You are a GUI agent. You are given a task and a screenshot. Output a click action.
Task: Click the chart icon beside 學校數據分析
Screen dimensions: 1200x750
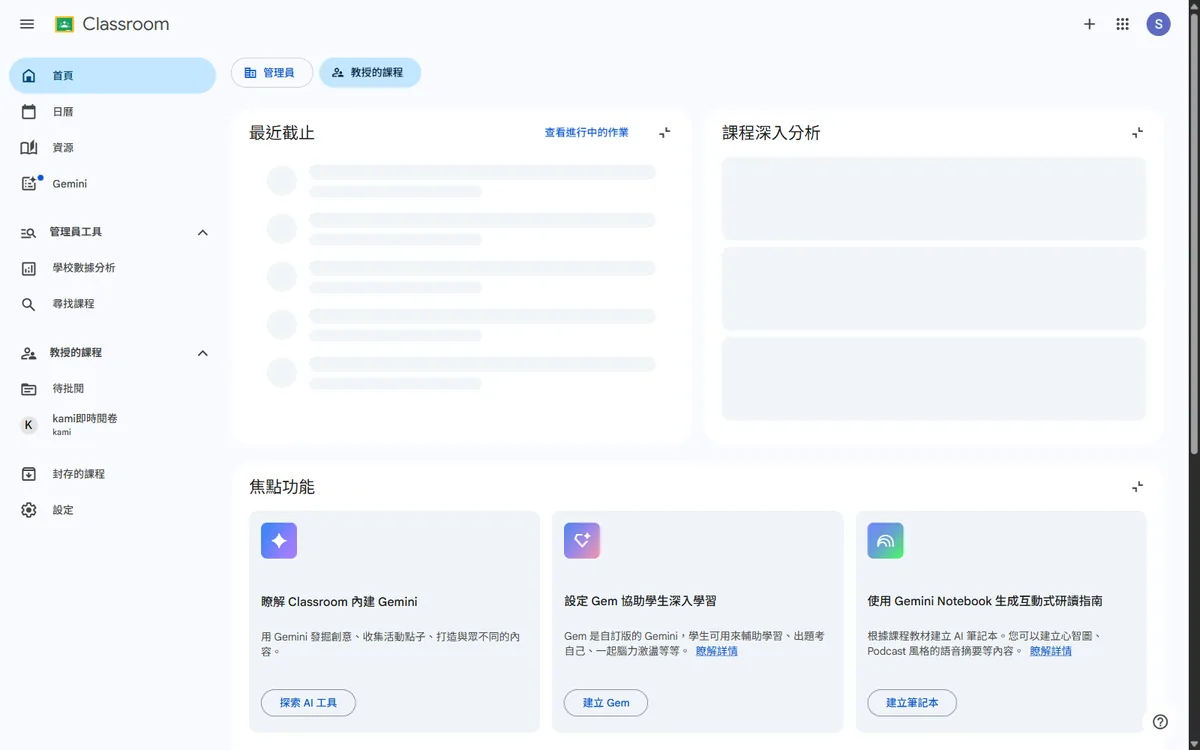pos(29,268)
